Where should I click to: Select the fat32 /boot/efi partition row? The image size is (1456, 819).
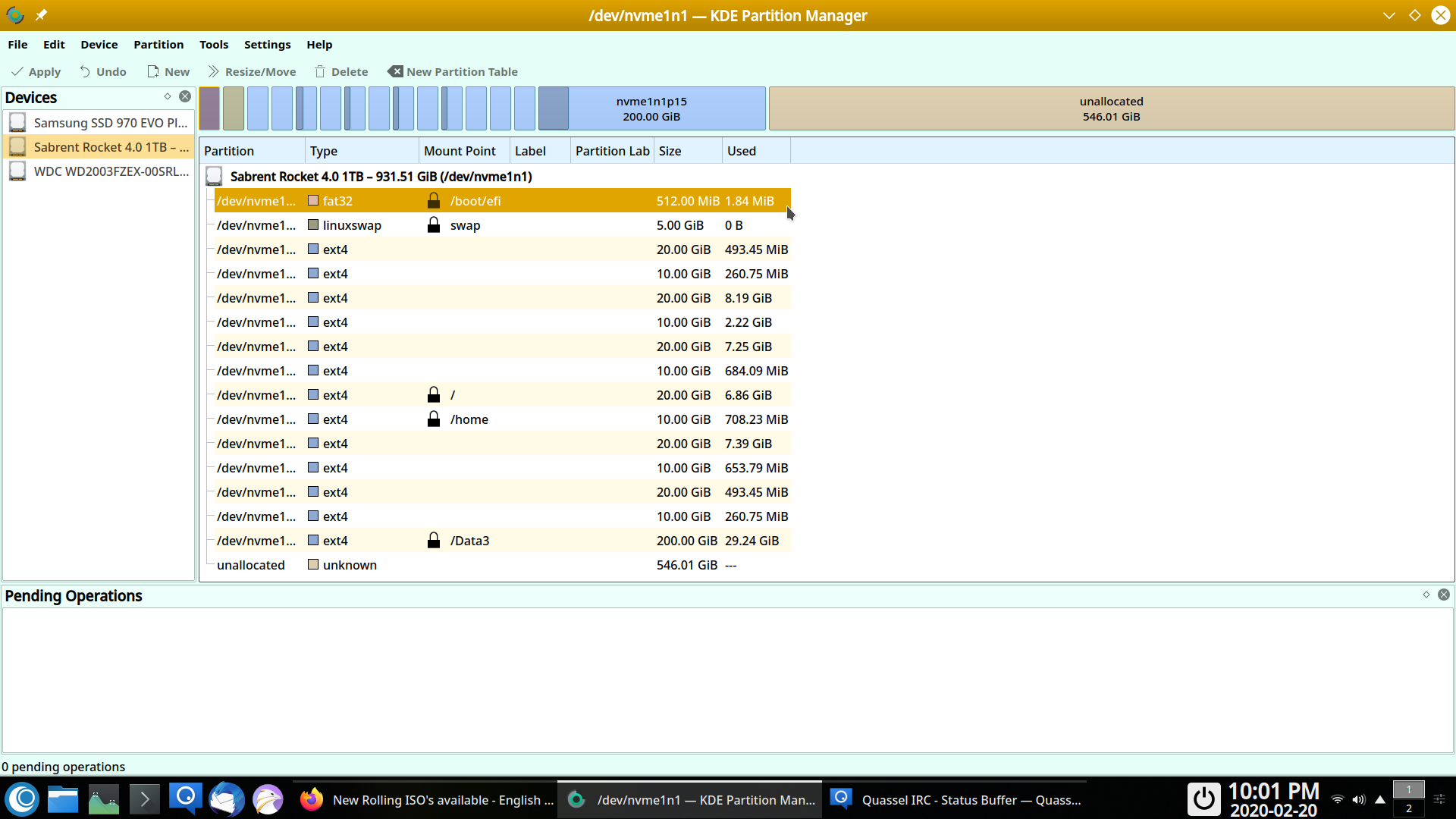pos(502,201)
